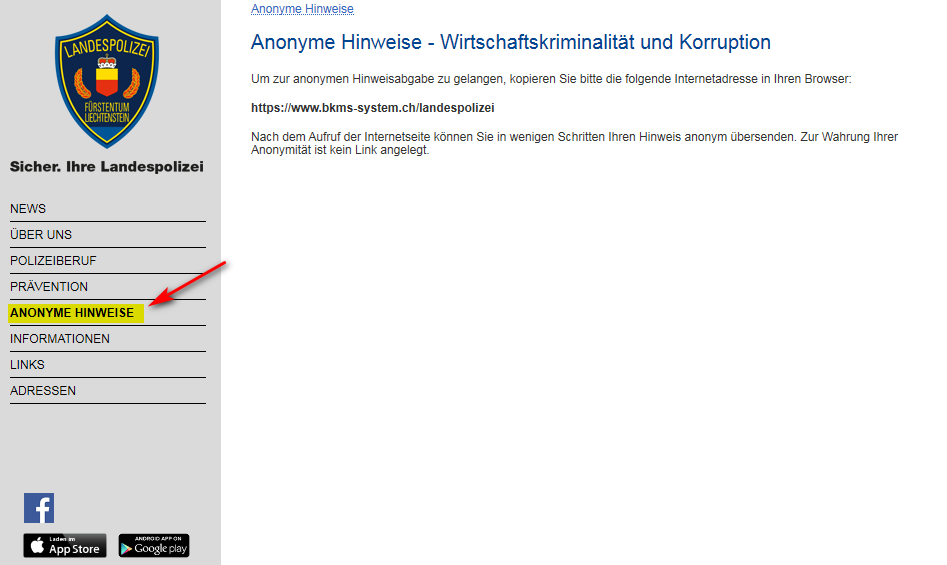Click the Wirtschaftskriminalität und Korruption heading
The height and width of the screenshot is (565, 947).
coord(510,42)
